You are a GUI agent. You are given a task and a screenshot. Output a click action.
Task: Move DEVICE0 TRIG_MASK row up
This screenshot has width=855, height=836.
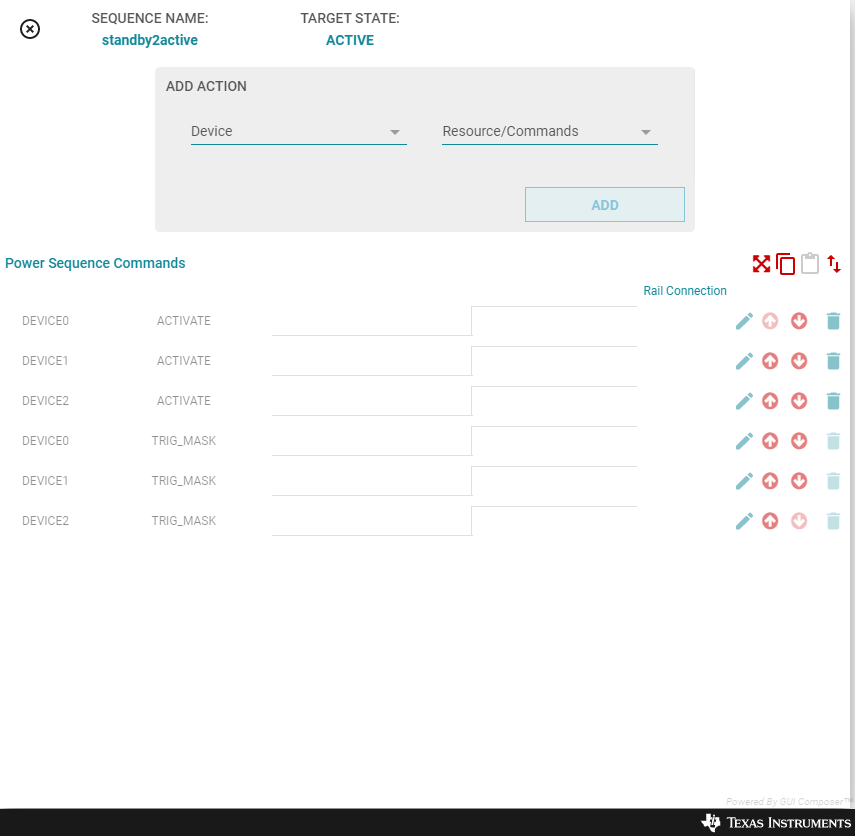[x=770, y=441]
